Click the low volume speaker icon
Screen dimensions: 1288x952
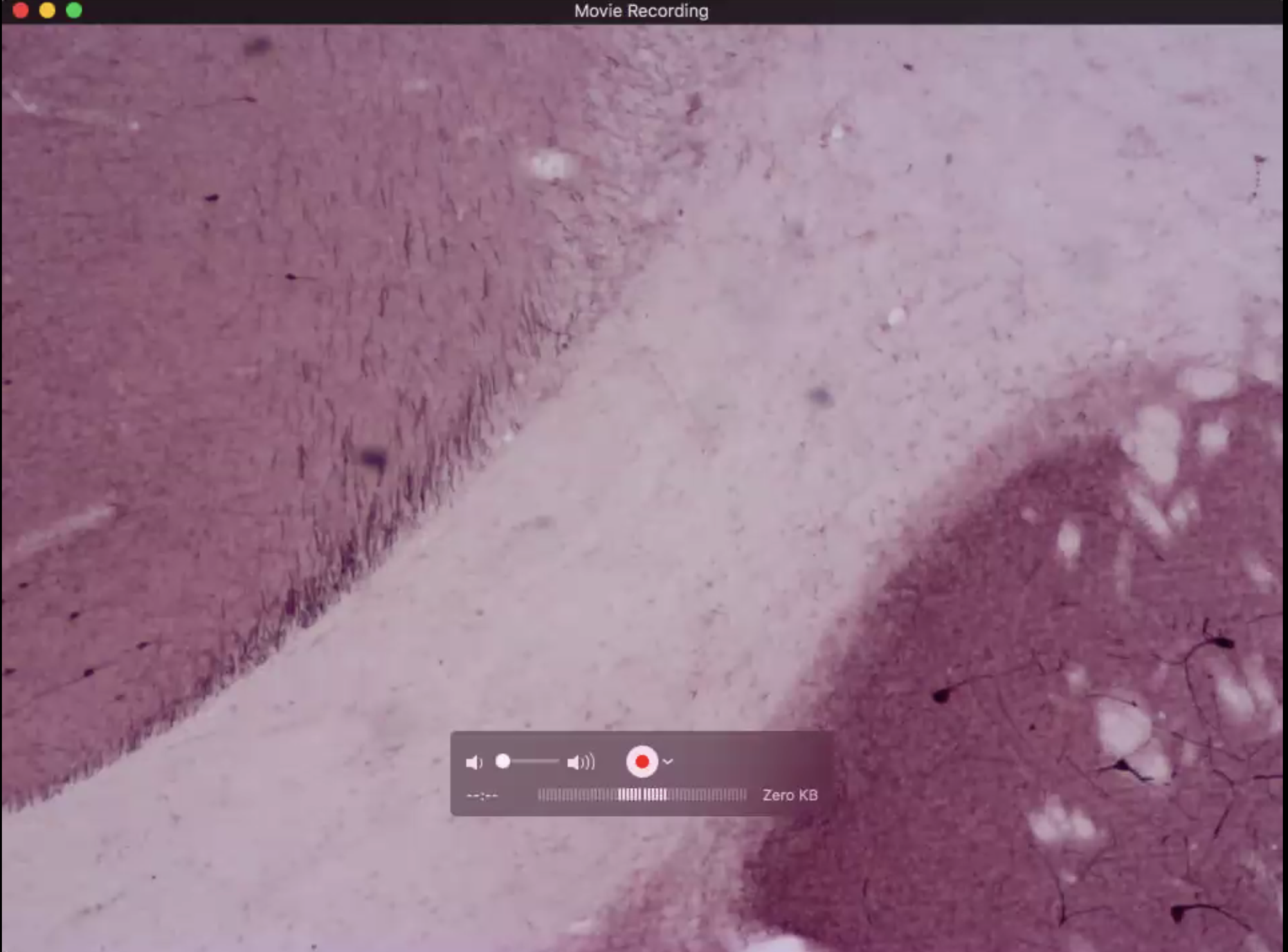473,762
